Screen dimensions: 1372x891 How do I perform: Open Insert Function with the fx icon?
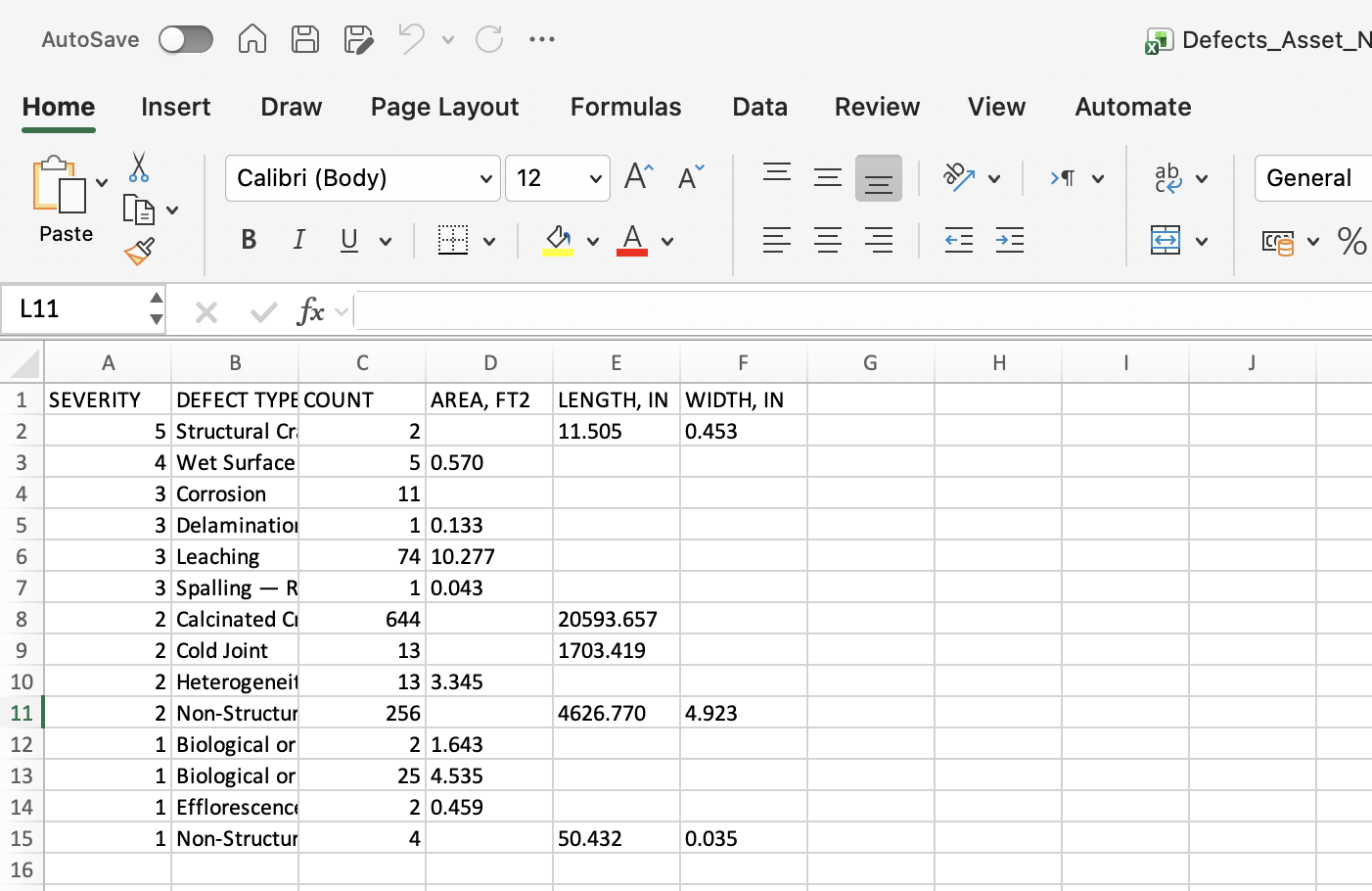pyautogui.click(x=310, y=311)
